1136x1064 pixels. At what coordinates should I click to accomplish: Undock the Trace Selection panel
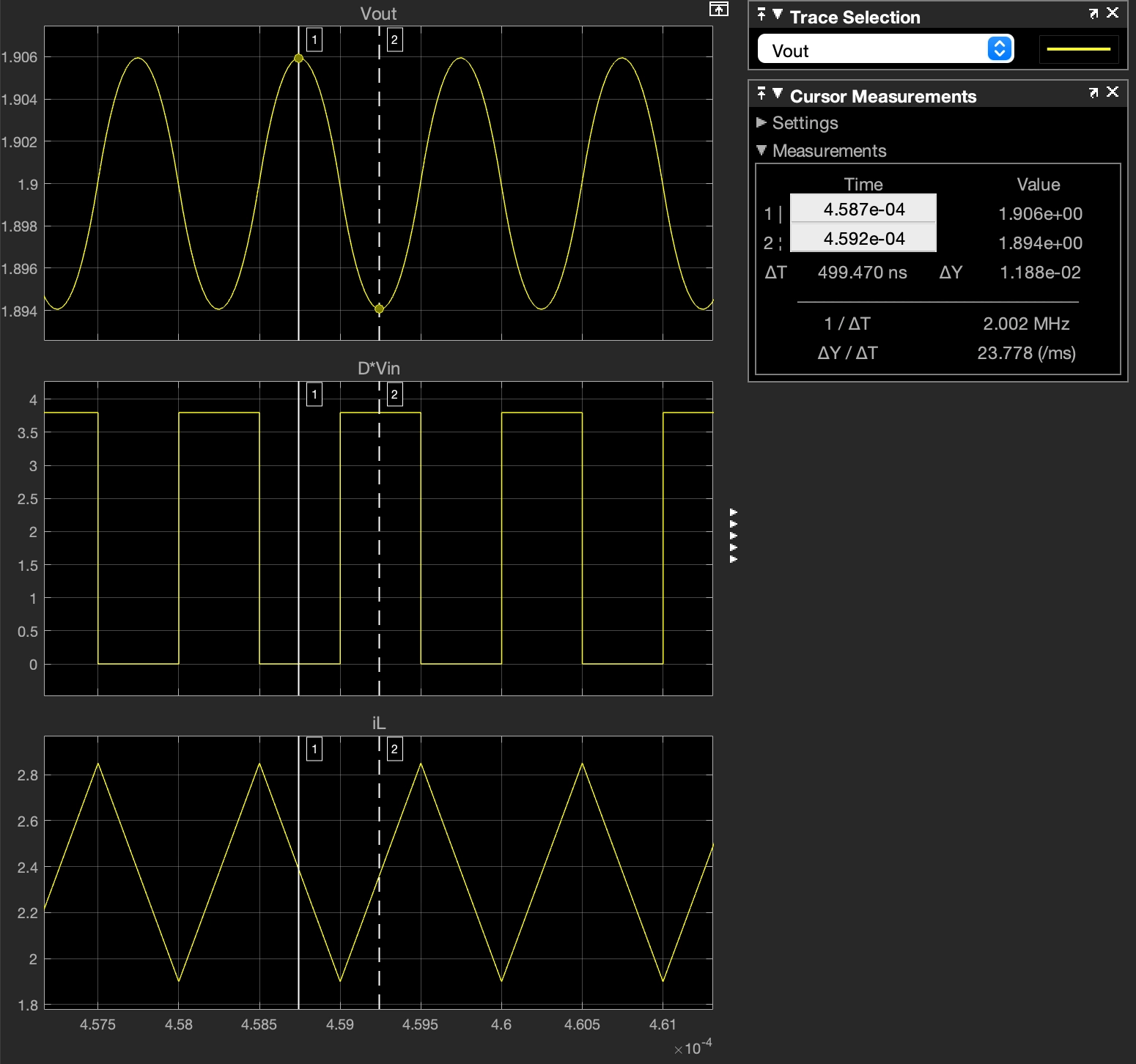[x=1093, y=13]
